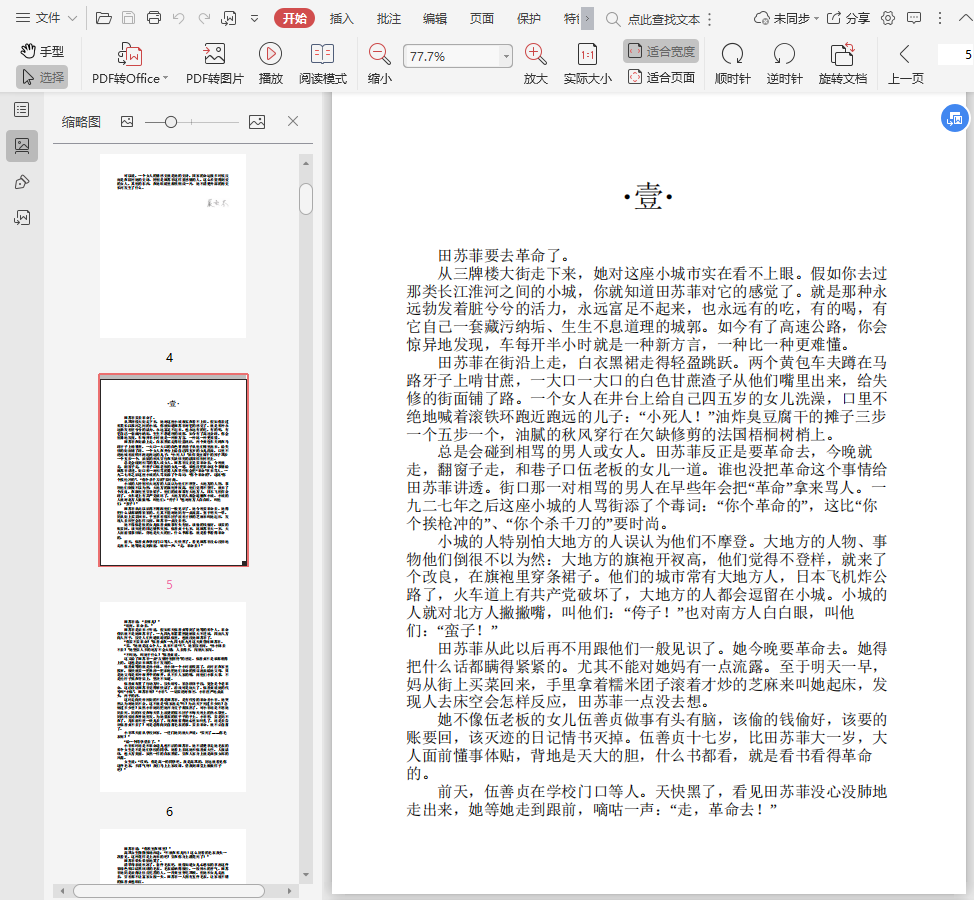Screen dimensions: 974x900
Task: Click the redo arrow icon
Action: pyautogui.click(x=204, y=19)
